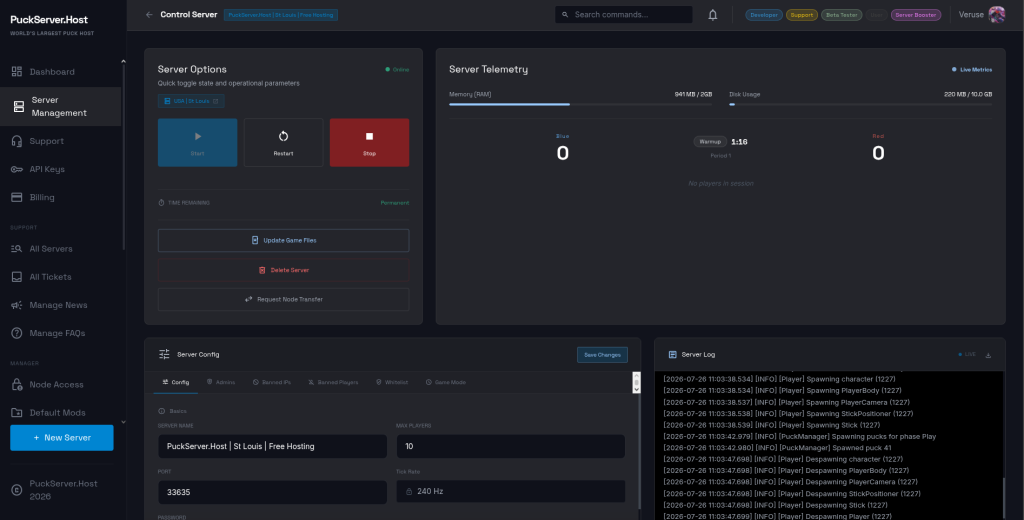Viewport: 1024px width, 520px height.
Task: Click Request Node Transfer
Action: 283,299
